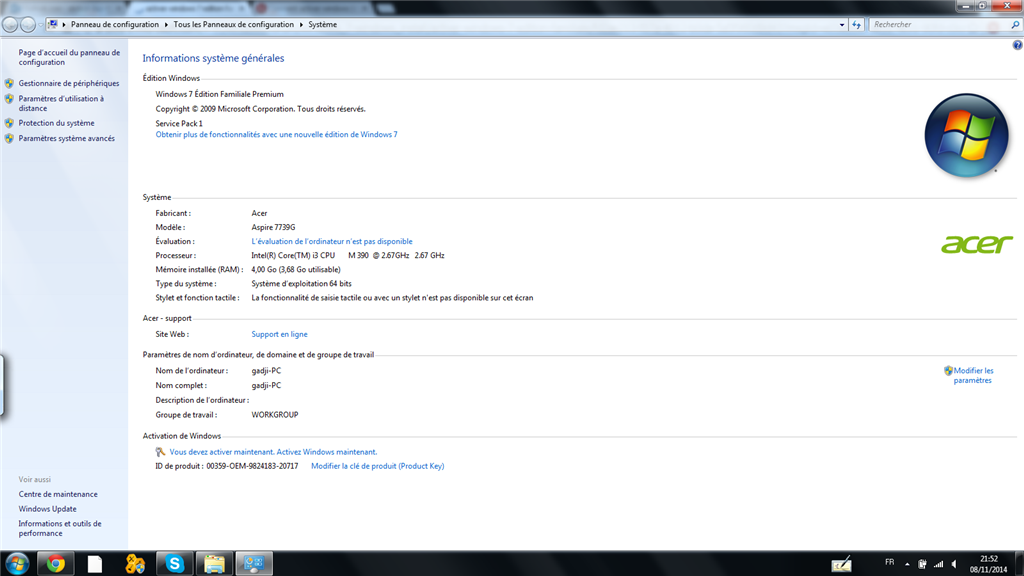Show hidden tray icons arrow
This screenshot has height=576, width=1024.
click(907, 564)
